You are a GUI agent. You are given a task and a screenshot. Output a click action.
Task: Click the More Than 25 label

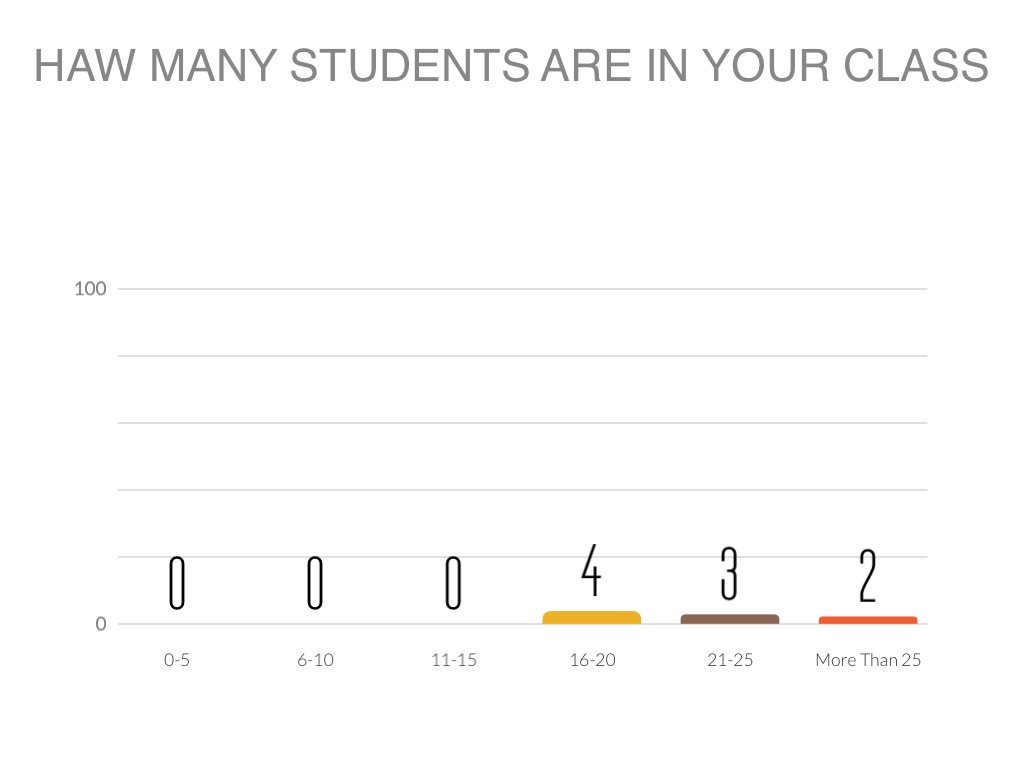tap(868, 660)
